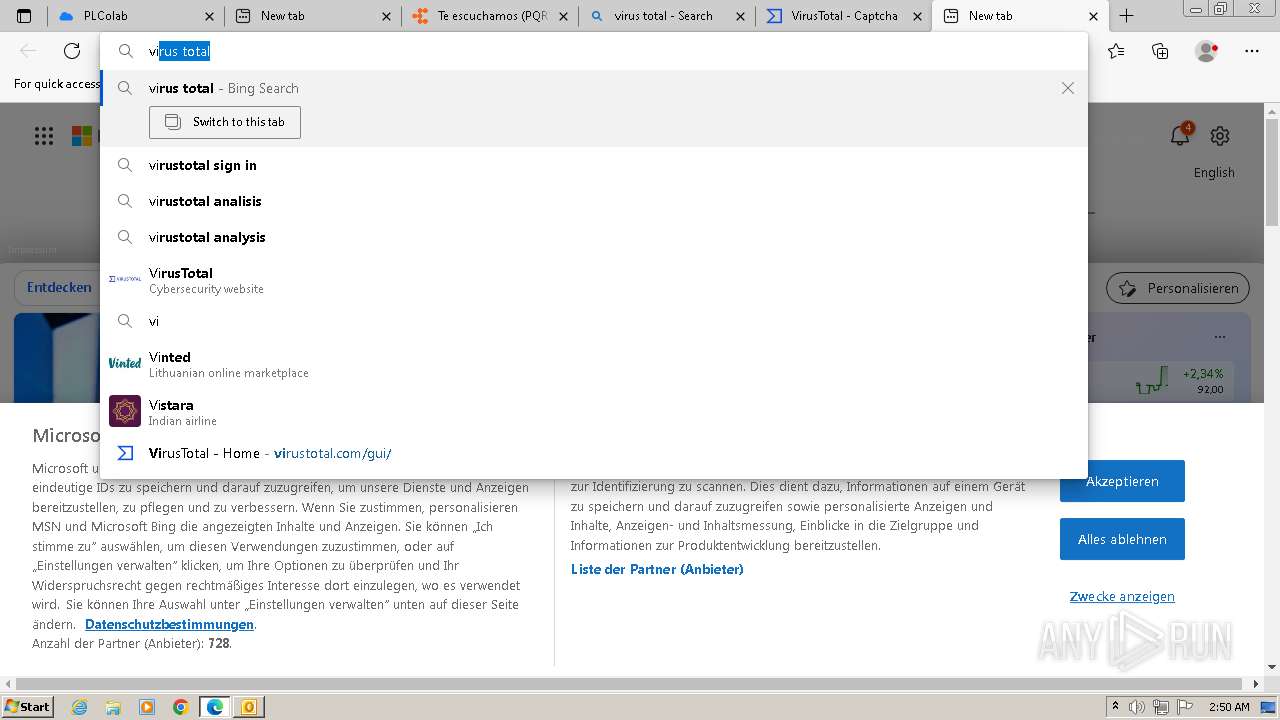The width and height of the screenshot is (1280, 720).
Task: Click the Microsoft Edge taskbar icon
Action: [215, 707]
